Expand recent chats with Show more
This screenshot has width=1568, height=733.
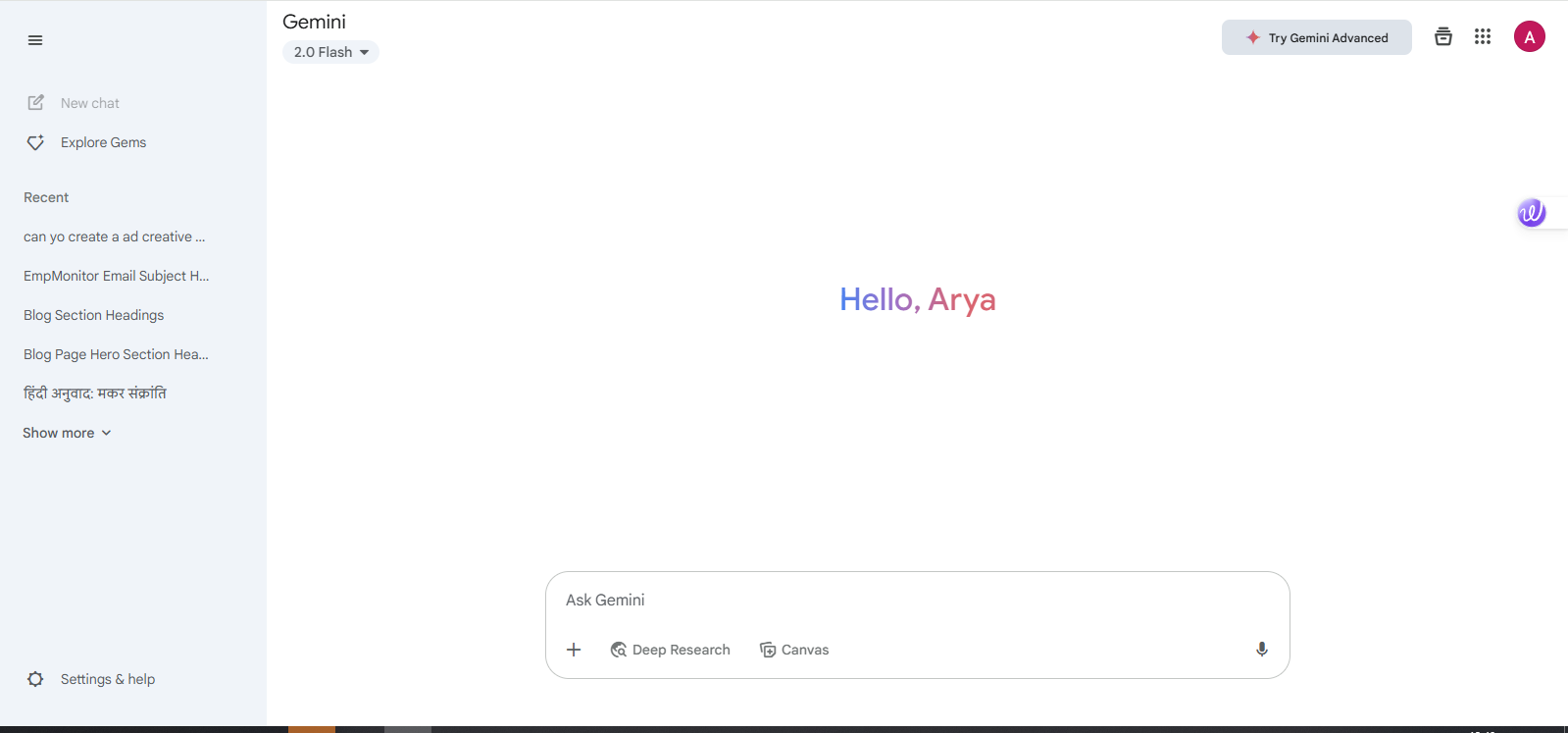pos(68,433)
